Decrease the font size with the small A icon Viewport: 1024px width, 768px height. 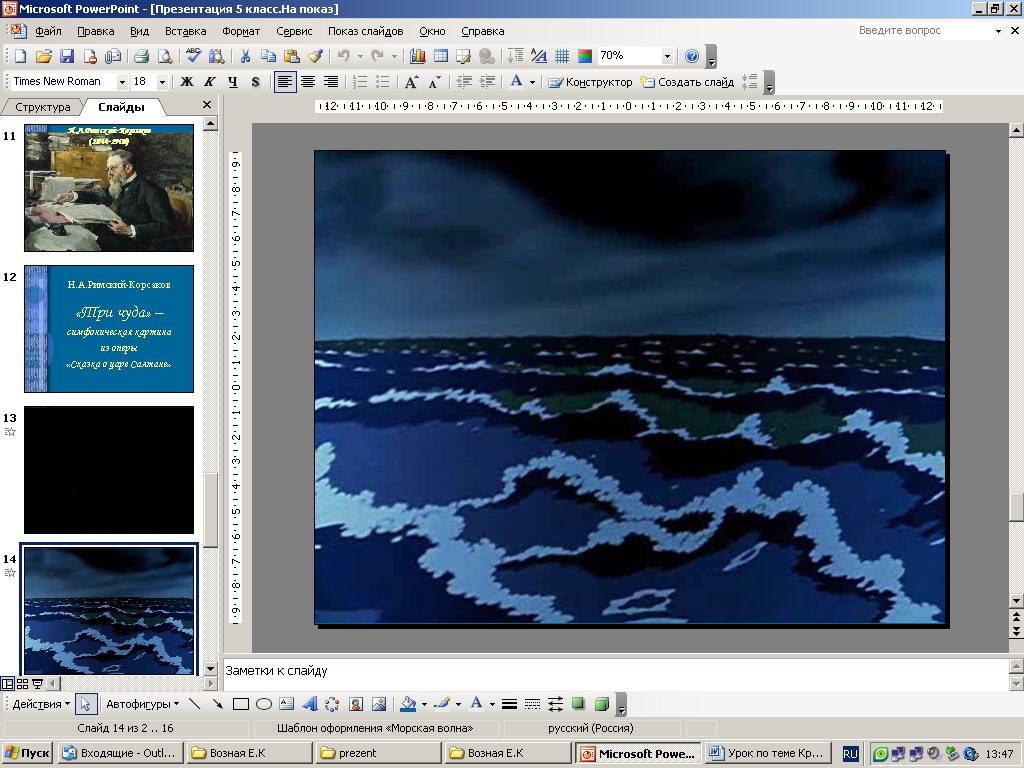[434, 82]
